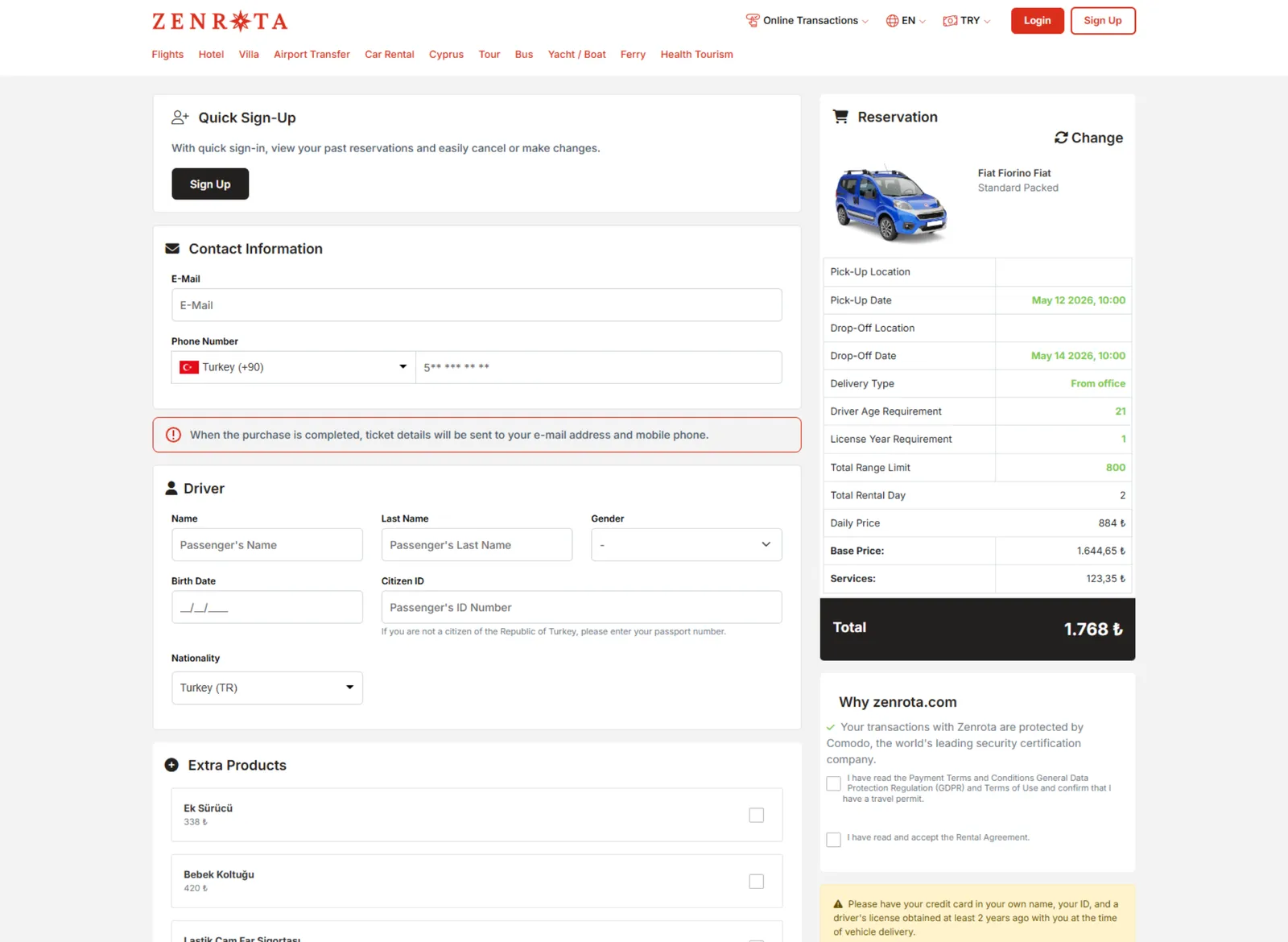This screenshot has height=942, width=1288.
Task: Expand the Nationality dropdown
Action: 266,688
